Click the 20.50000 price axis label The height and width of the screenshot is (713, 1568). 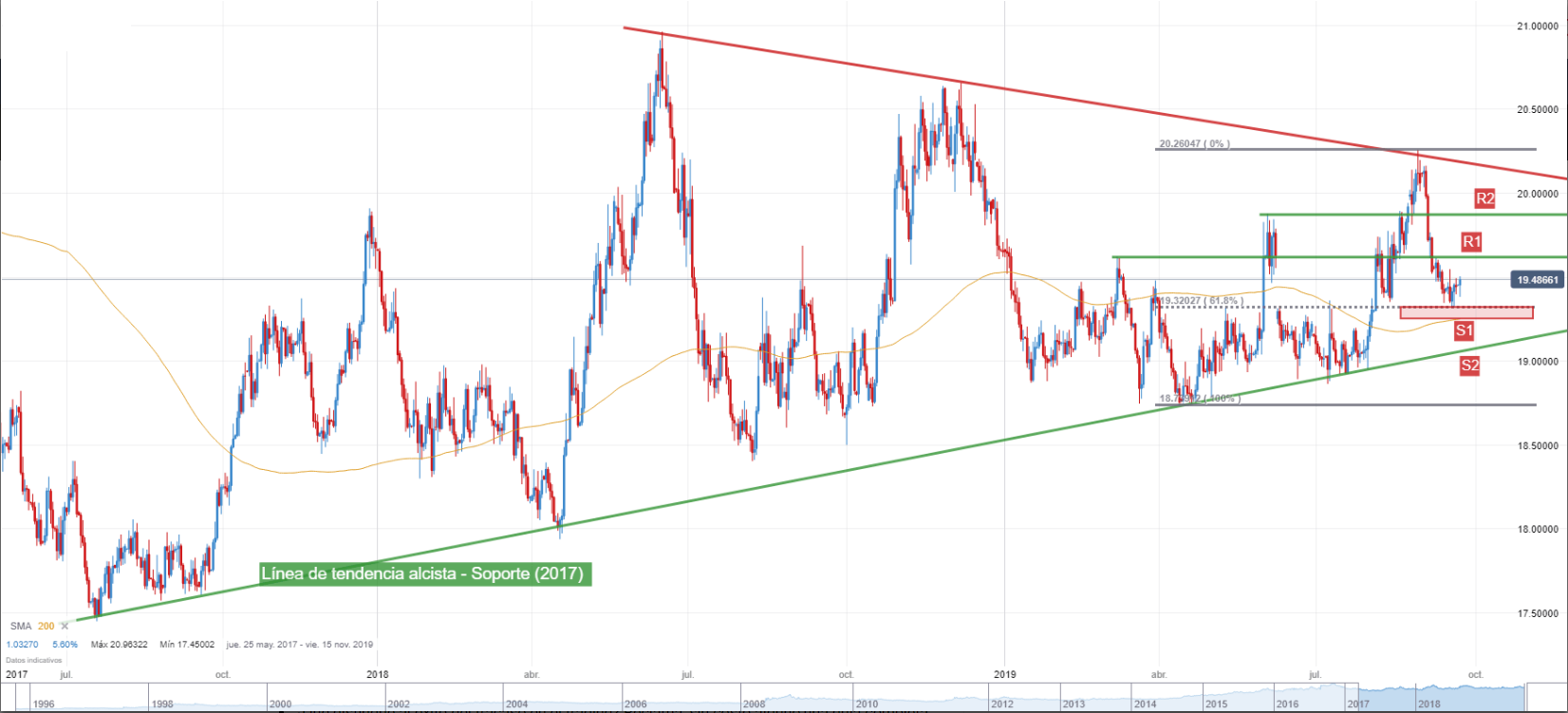1538,109
